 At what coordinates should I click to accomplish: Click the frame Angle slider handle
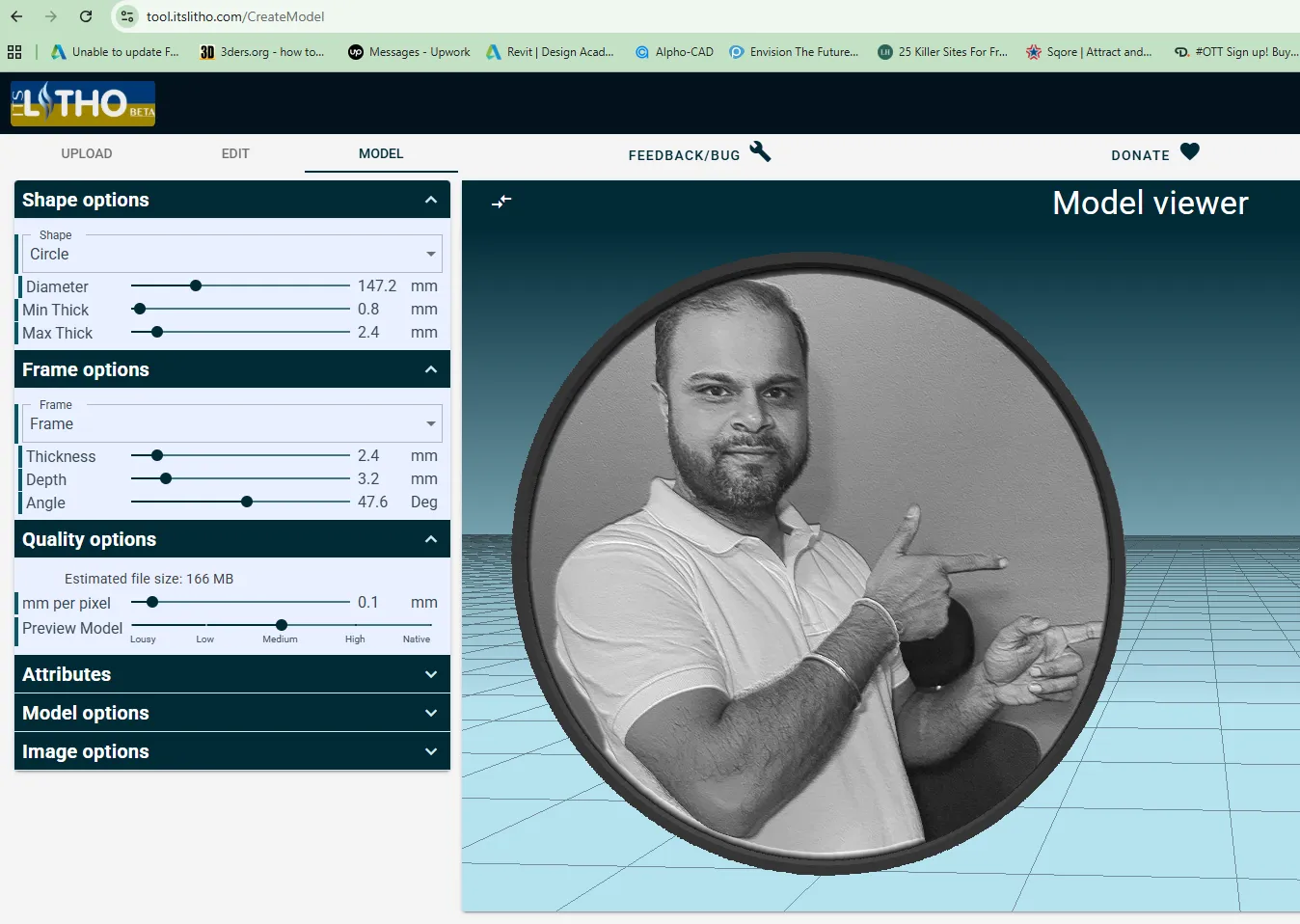[247, 502]
